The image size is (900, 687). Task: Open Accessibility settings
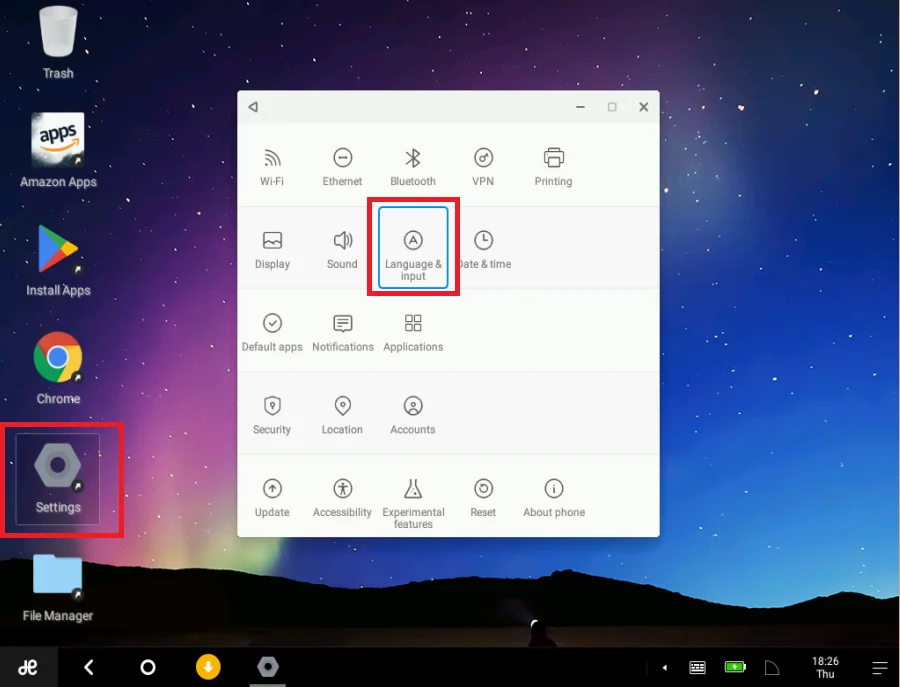point(342,497)
